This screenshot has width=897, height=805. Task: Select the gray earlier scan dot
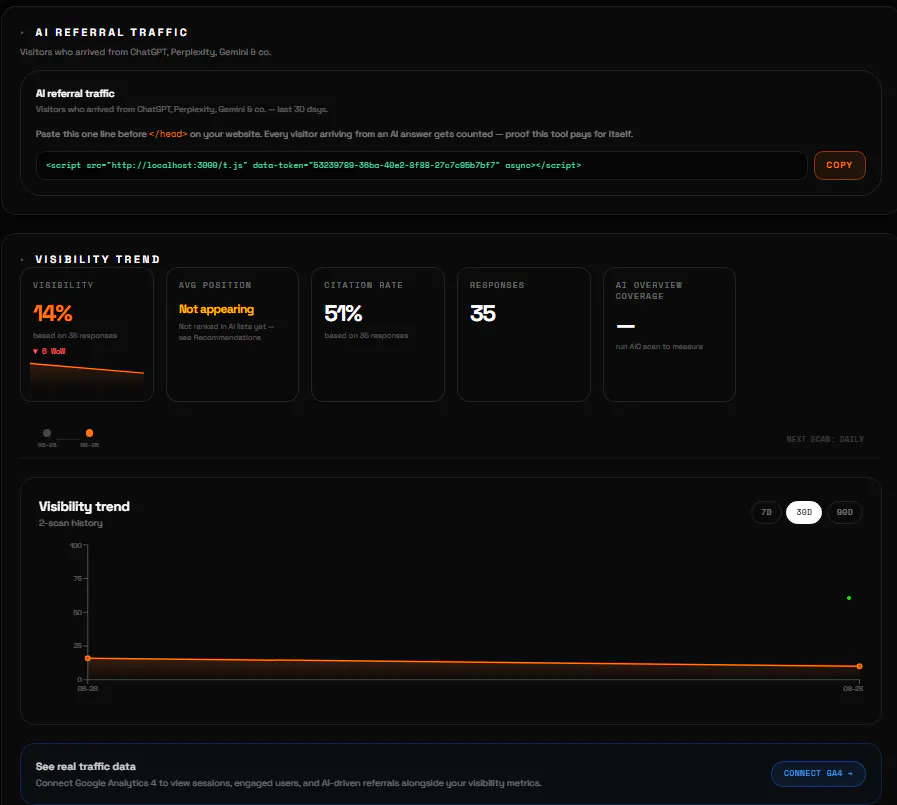(47, 433)
